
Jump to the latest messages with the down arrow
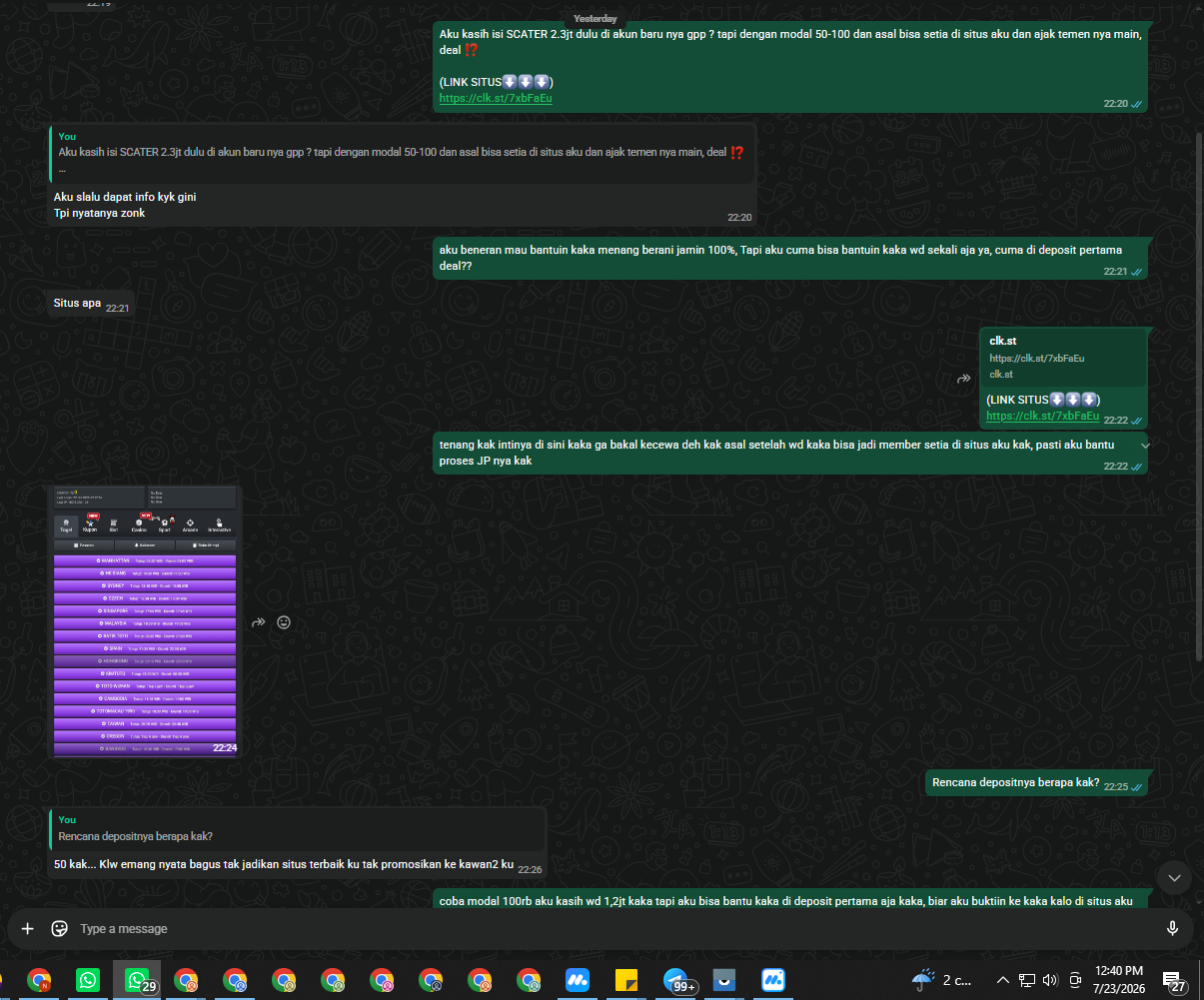point(1174,877)
